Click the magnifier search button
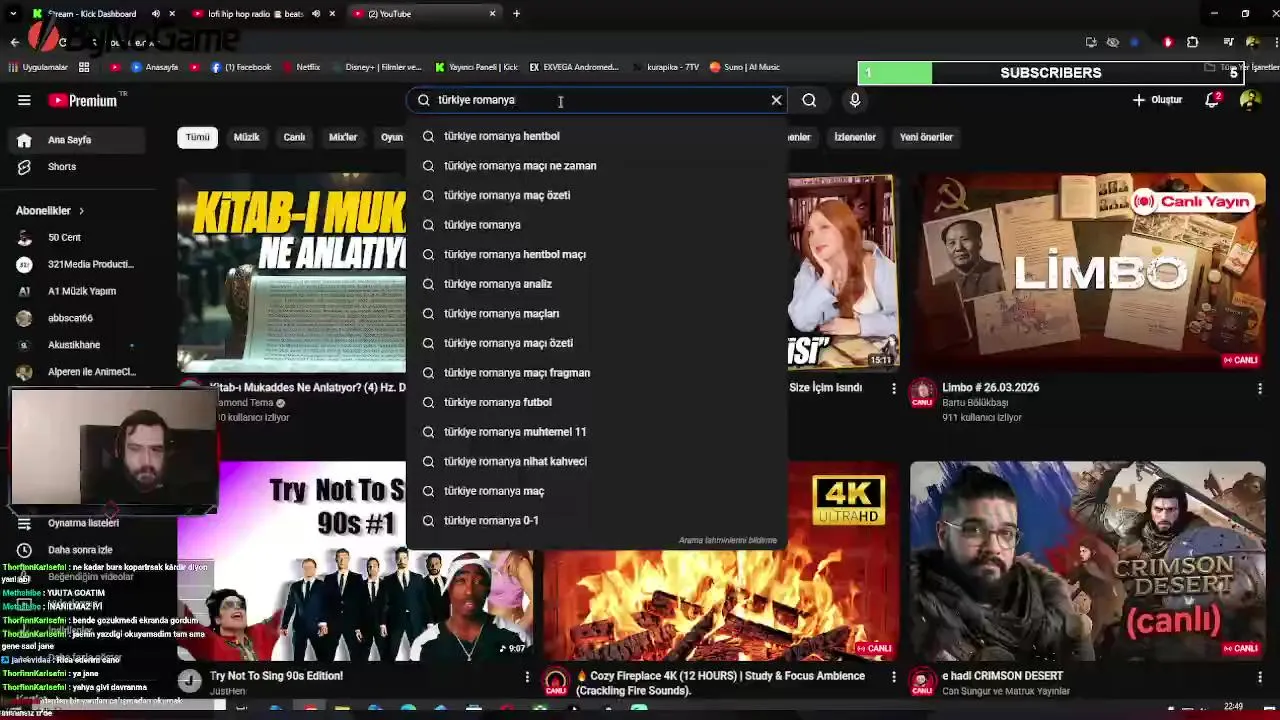The image size is (1280, 720). tap(809, 100)
